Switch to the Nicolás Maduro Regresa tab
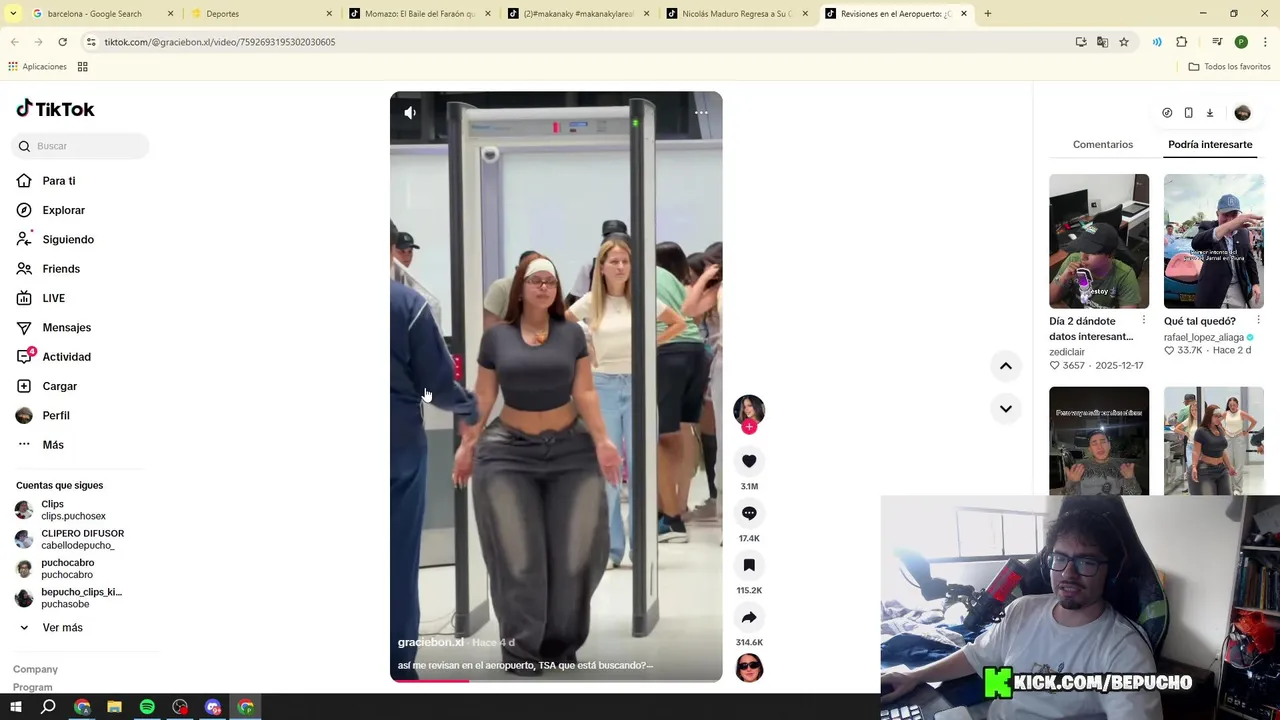 pos(736,14)
